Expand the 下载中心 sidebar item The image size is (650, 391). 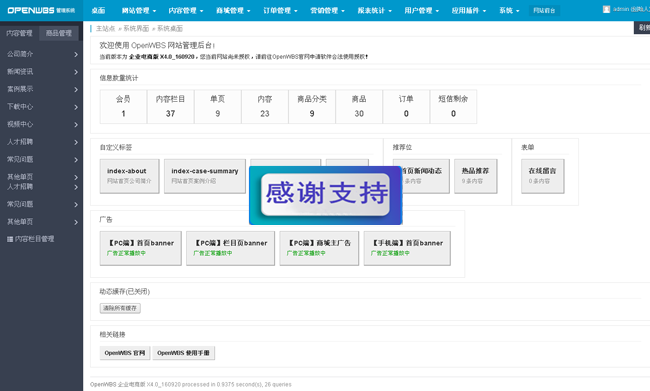(41, 107)
